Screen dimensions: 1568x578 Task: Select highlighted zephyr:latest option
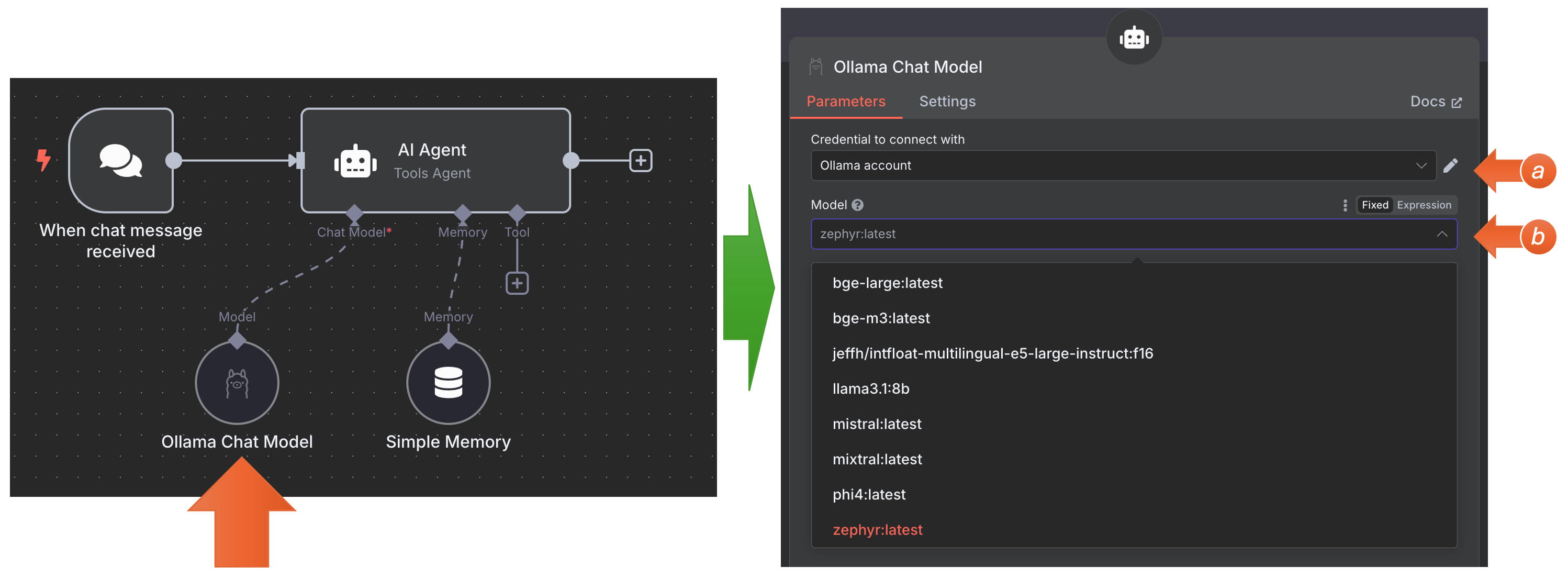(1134, 530)
